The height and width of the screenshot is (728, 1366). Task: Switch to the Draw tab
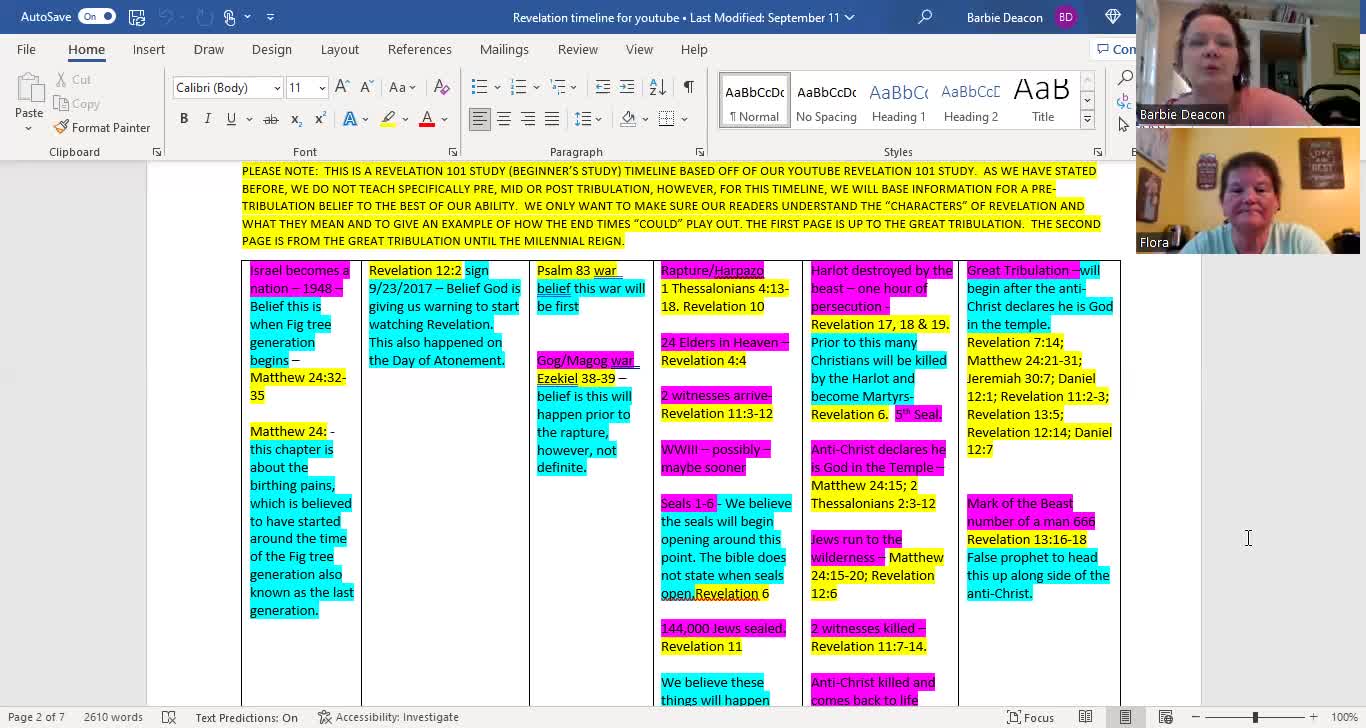point(209,49)
